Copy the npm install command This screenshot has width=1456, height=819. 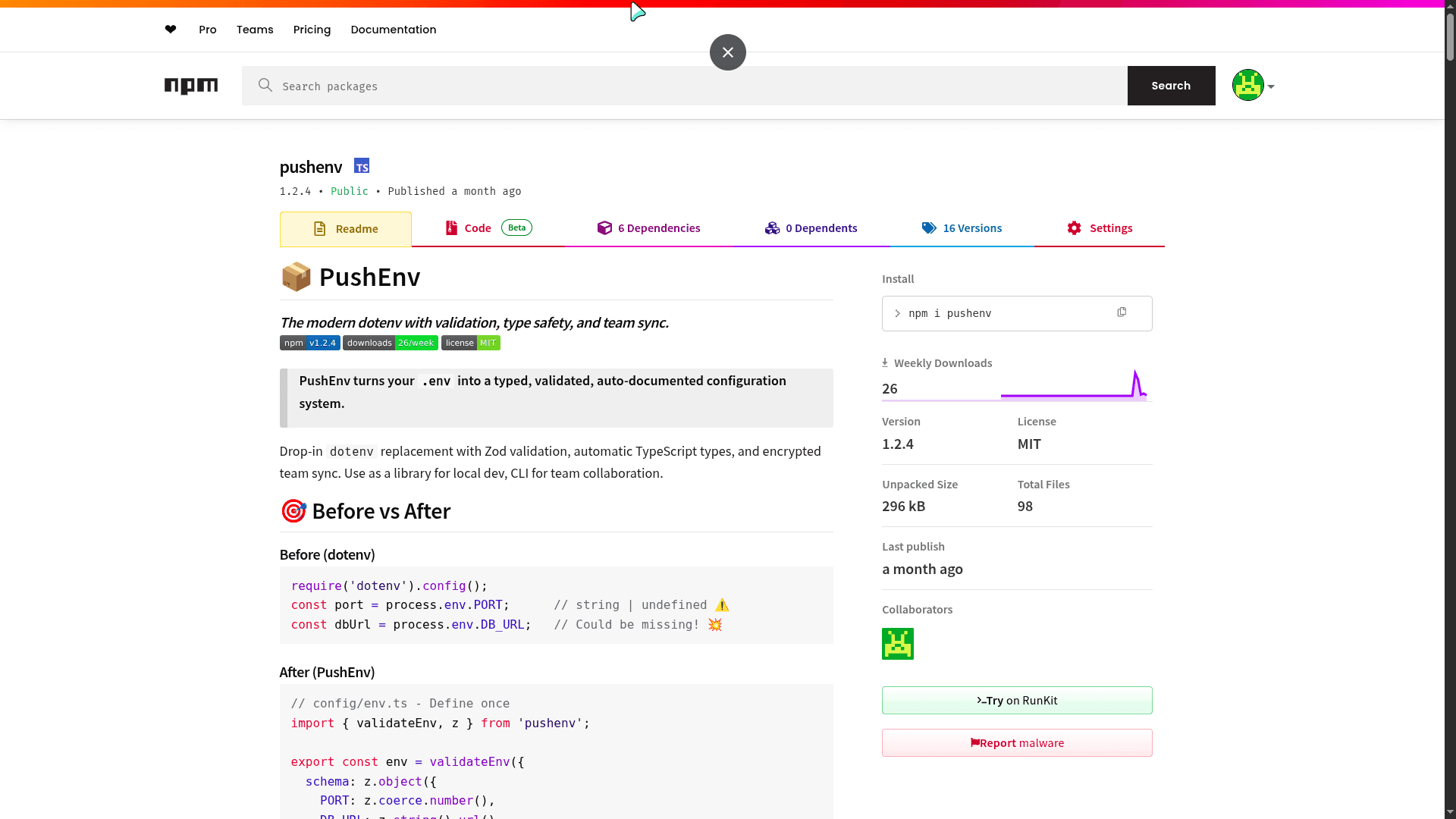(x=1122, y=312)
